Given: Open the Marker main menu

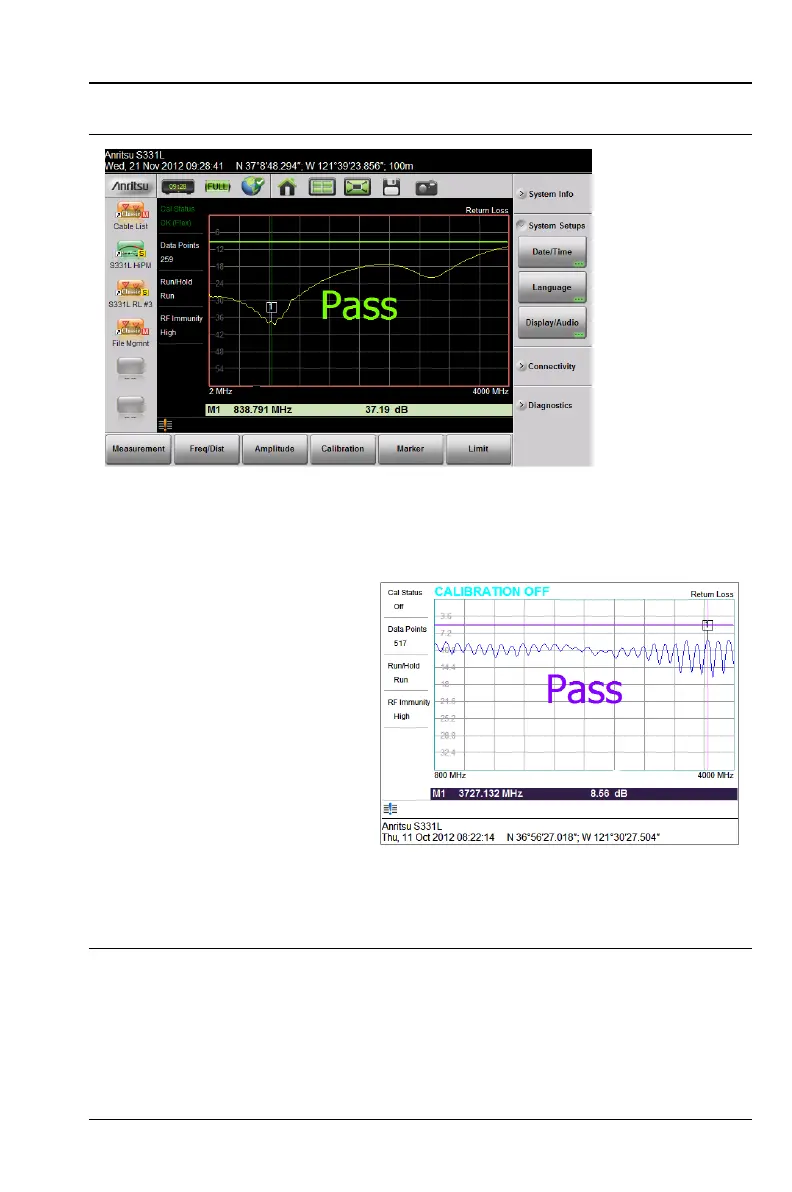Looking at the screenshot, I should pos(410,449).
